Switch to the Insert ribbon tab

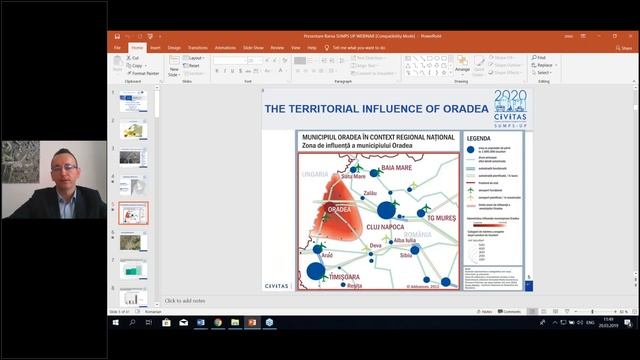[155, 48]
